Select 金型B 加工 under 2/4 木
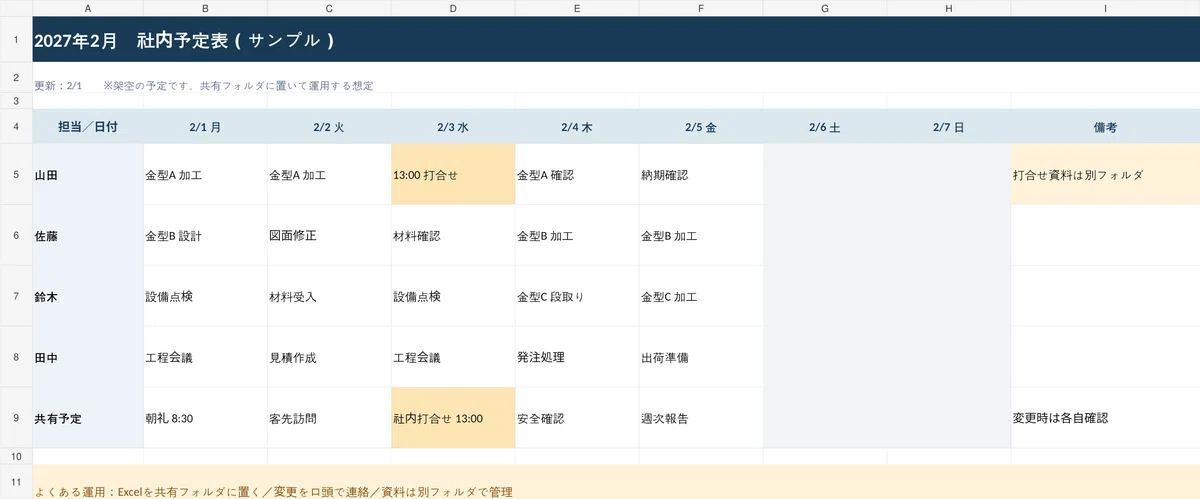This screenshot has width=1200, height=499. [578, 236]
